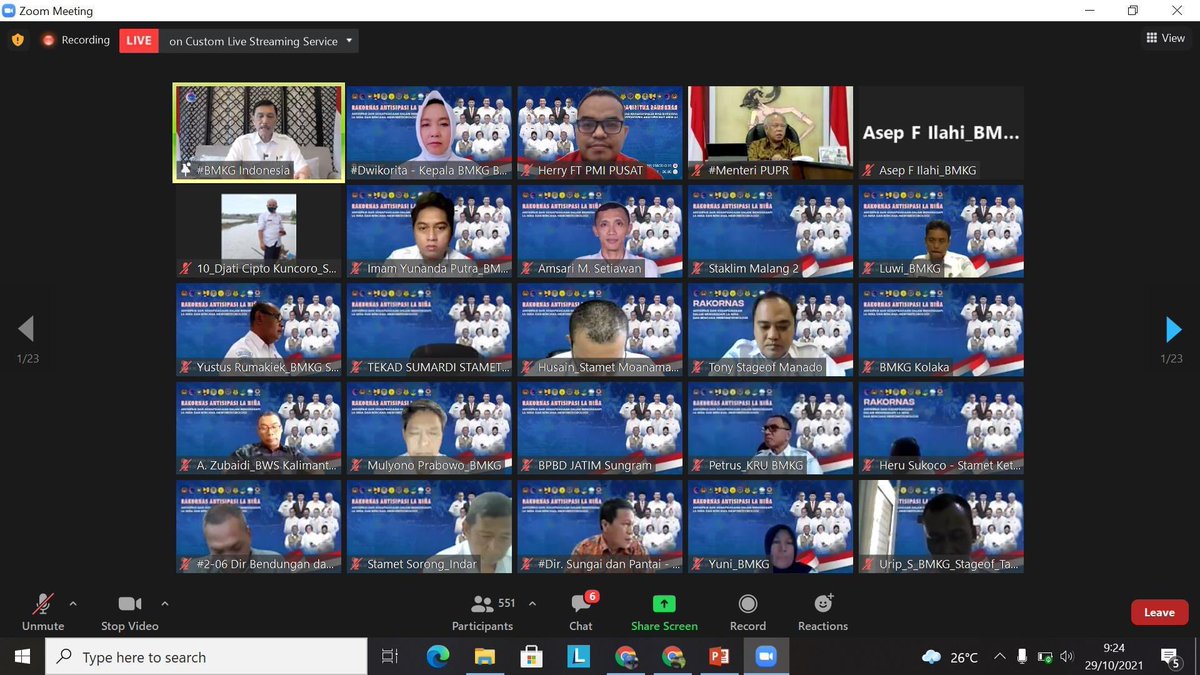Select Heru Sukoco - Stamet tile
The height and width of the screenshot is (675, 1200).
tap(941, 428)
